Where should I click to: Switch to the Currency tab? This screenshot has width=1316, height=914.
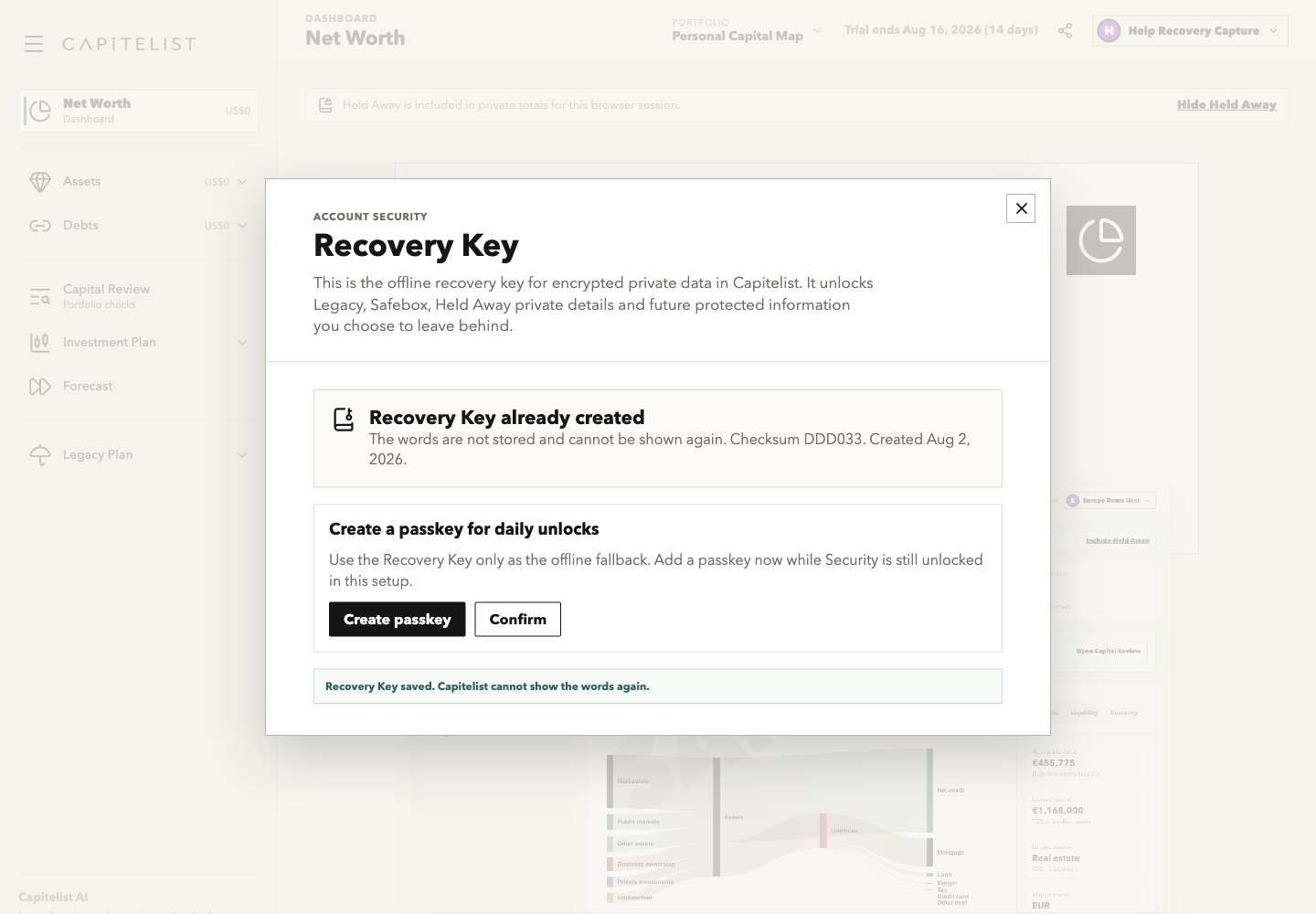pyautogui.click(x=1124, y=713)
